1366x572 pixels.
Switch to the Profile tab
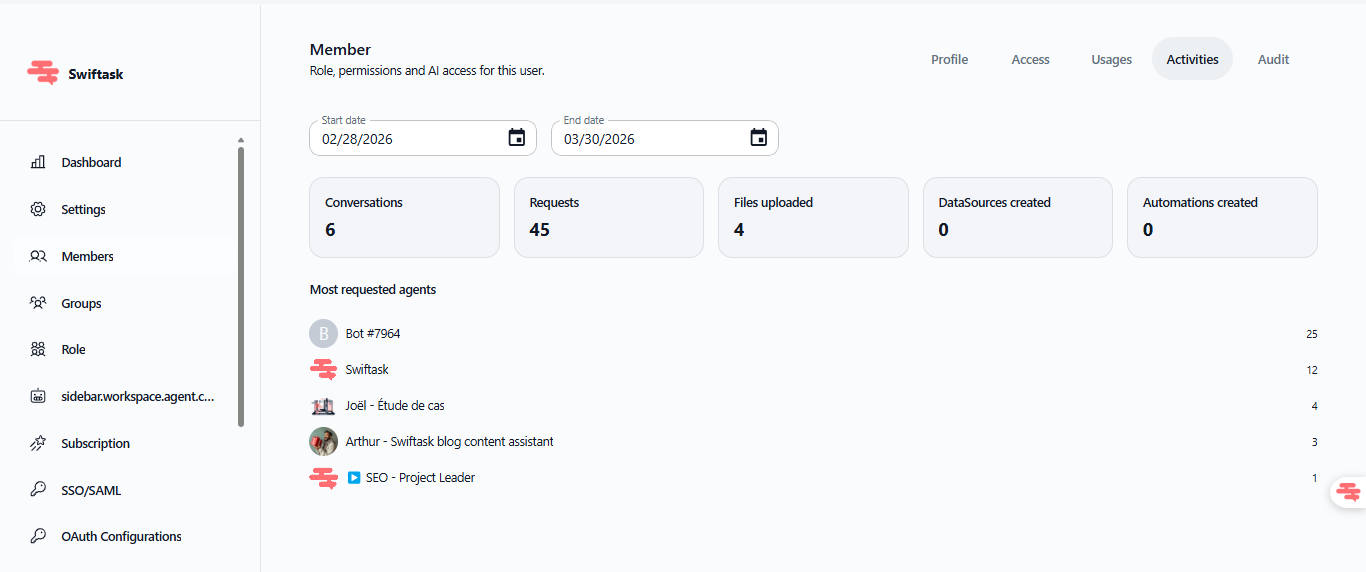(949, 60)
